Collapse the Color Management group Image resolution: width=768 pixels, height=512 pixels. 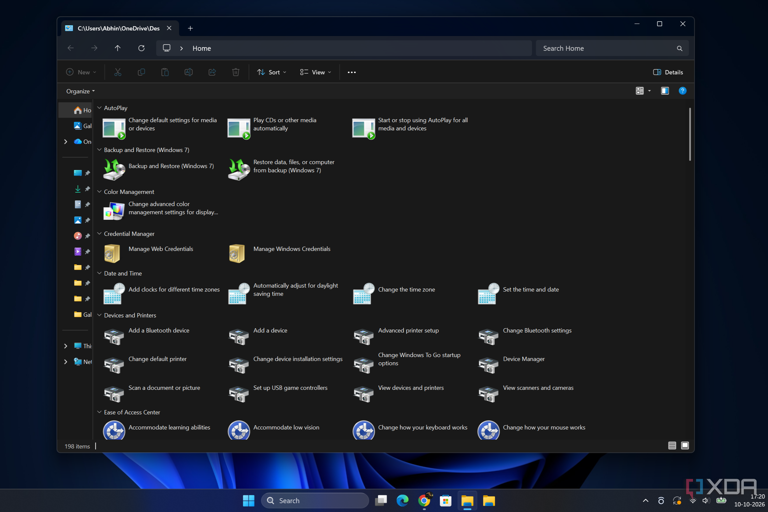point(99,192)
